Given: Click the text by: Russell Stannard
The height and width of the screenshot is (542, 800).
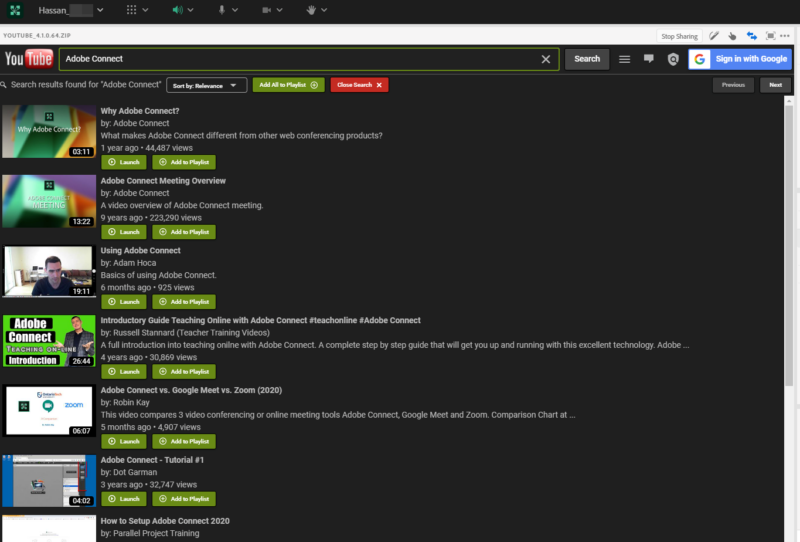Looking at the screenshot, I should tap(185, 333).
